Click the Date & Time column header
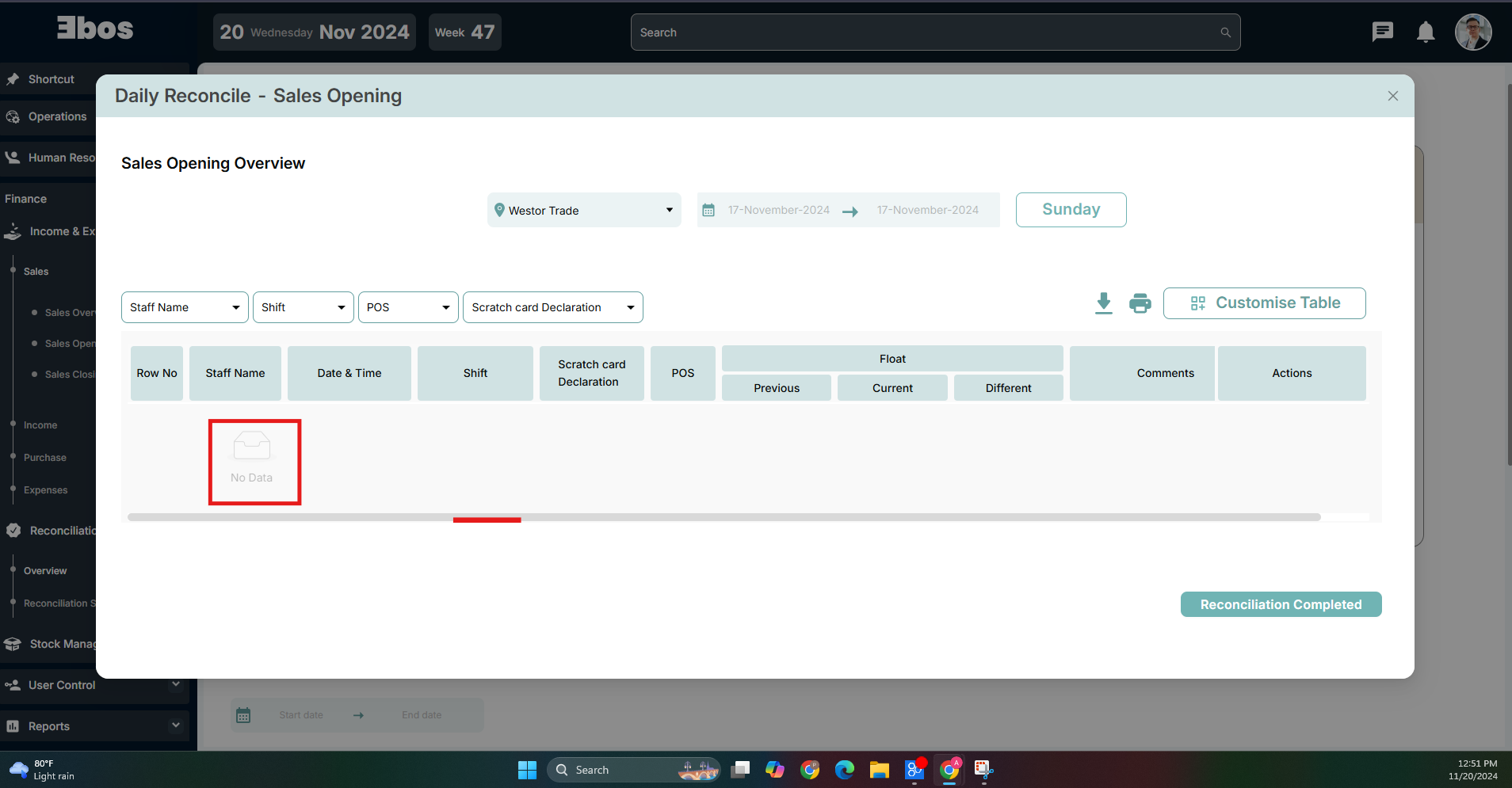 coord(349,373)
